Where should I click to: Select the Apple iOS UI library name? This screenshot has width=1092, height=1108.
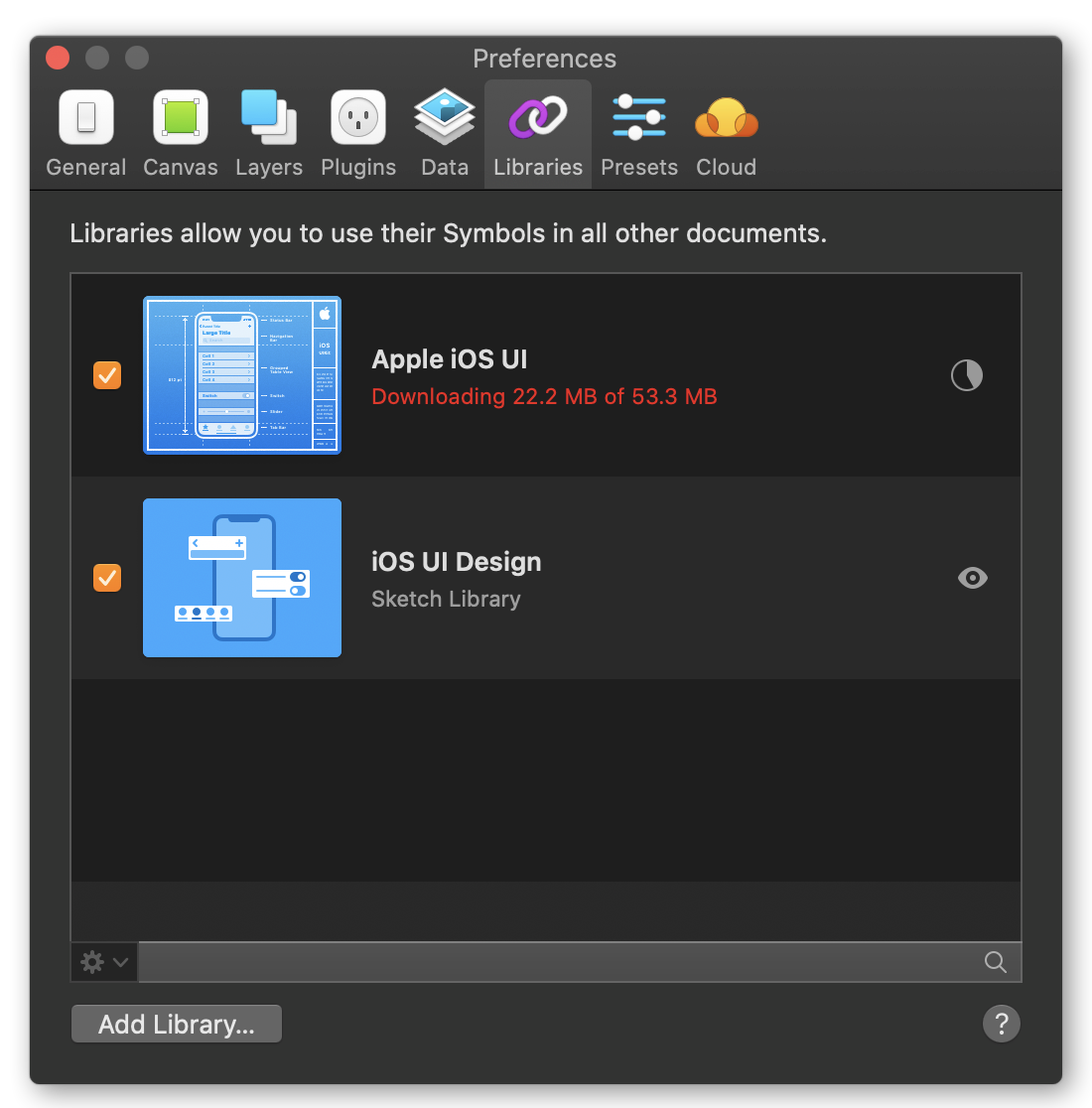450,359
